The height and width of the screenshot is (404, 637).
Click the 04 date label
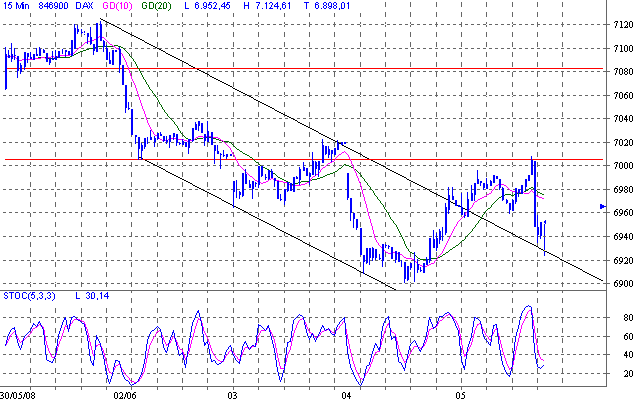pyautogui.click(x=346, y=395)
